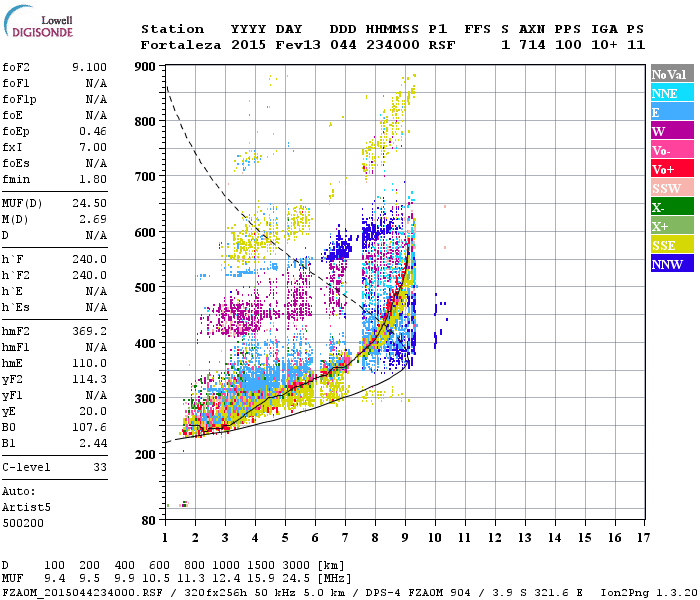Click the MUF value 15.9 in table

tap(262, 579)
